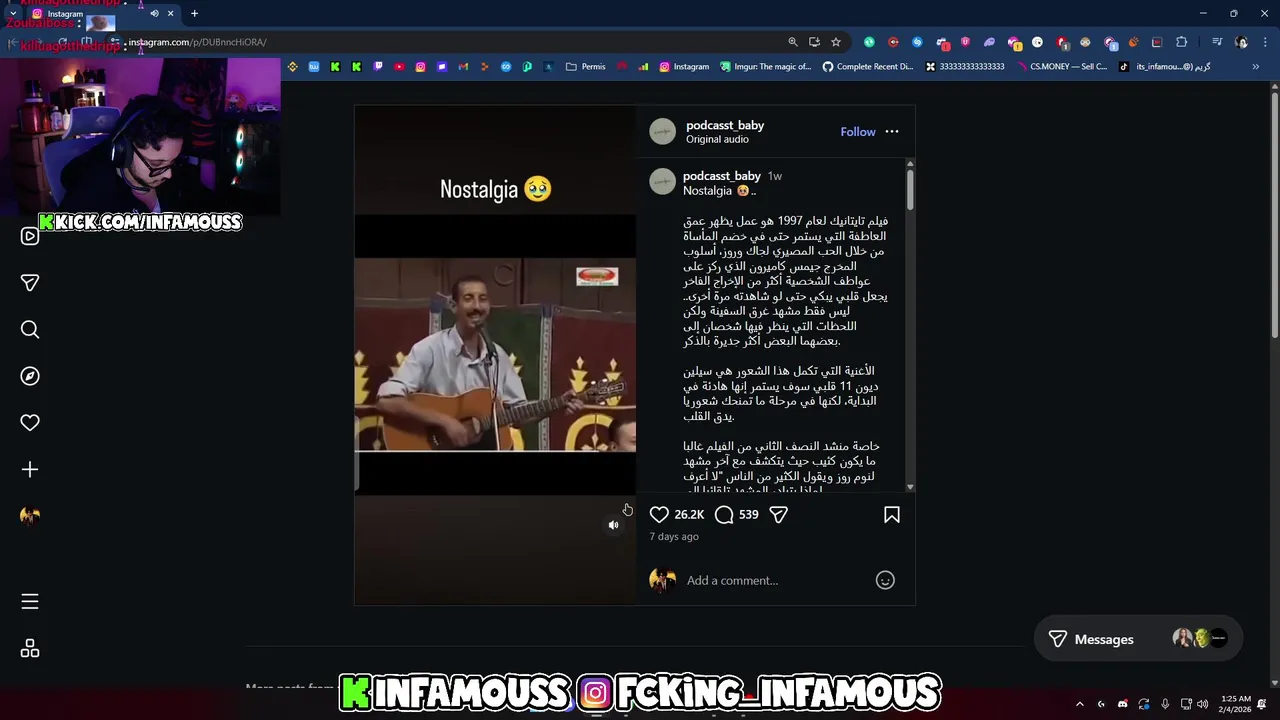Image resolution: width=1280 pixels, height=720 pixels.
Task: Open the More hamburger menu in sidebar
Action: (30, 601)
